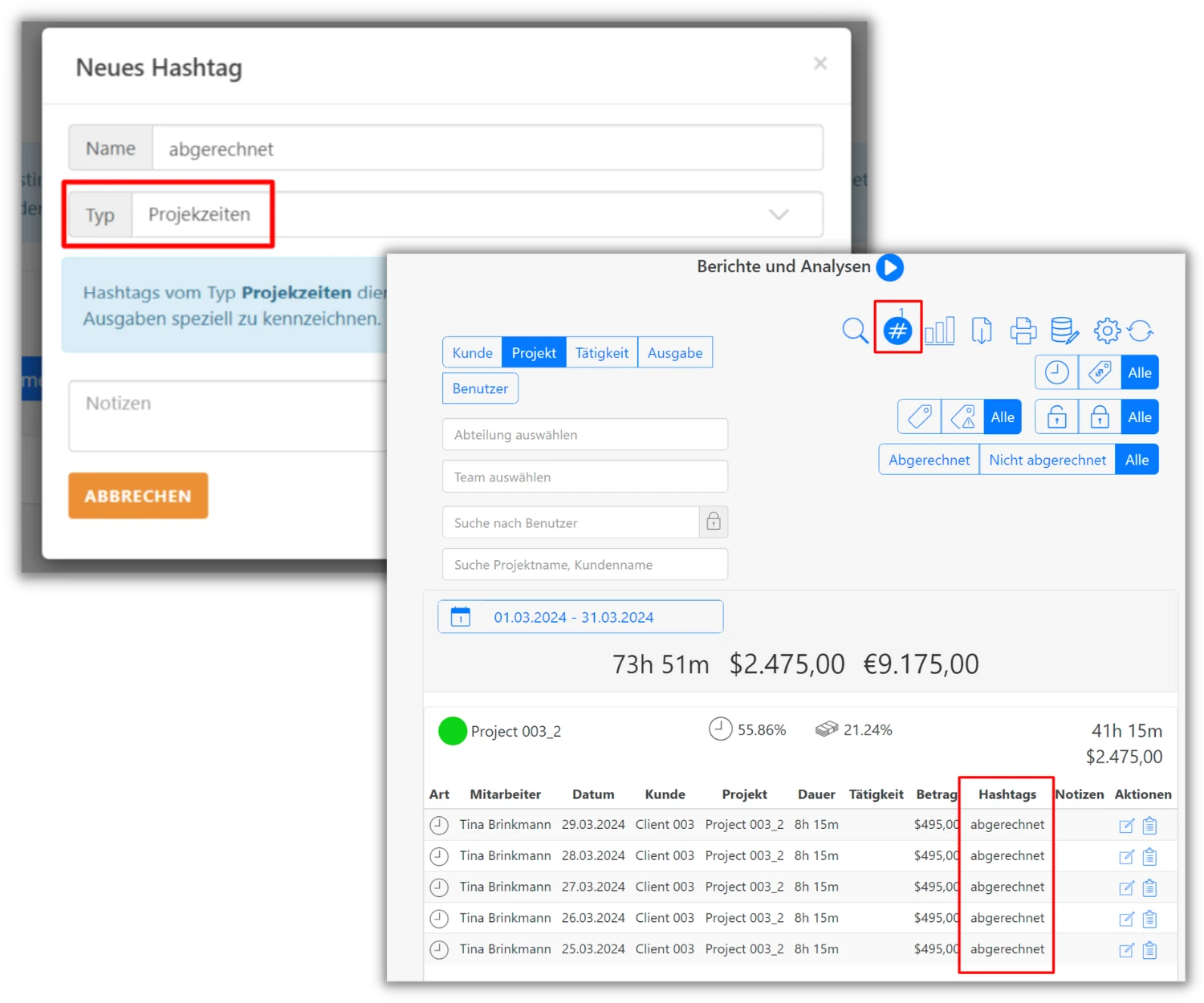Click the file download export icon

coord(981,330)
